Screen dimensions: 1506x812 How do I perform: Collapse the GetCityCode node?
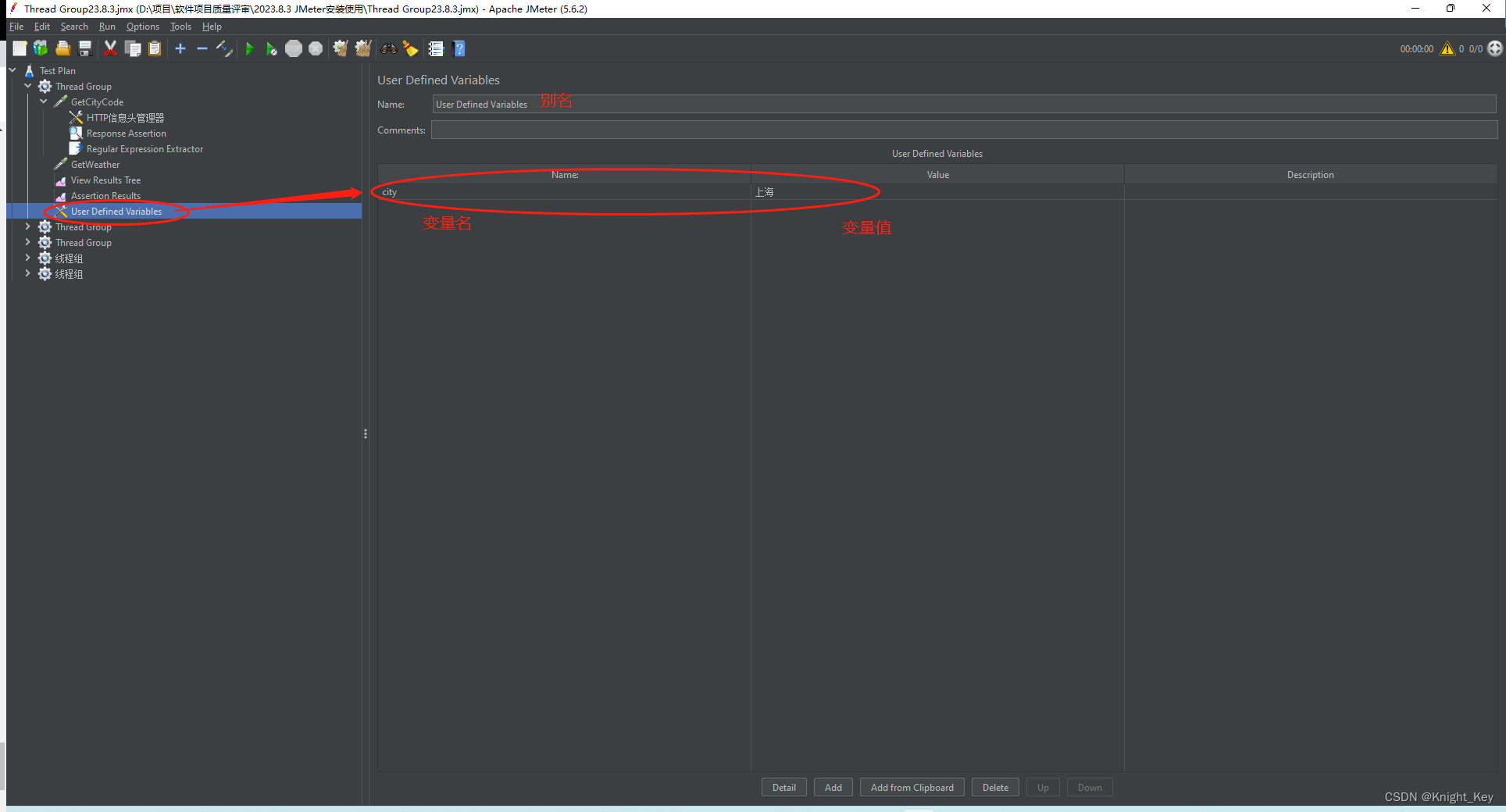point(44,101)
